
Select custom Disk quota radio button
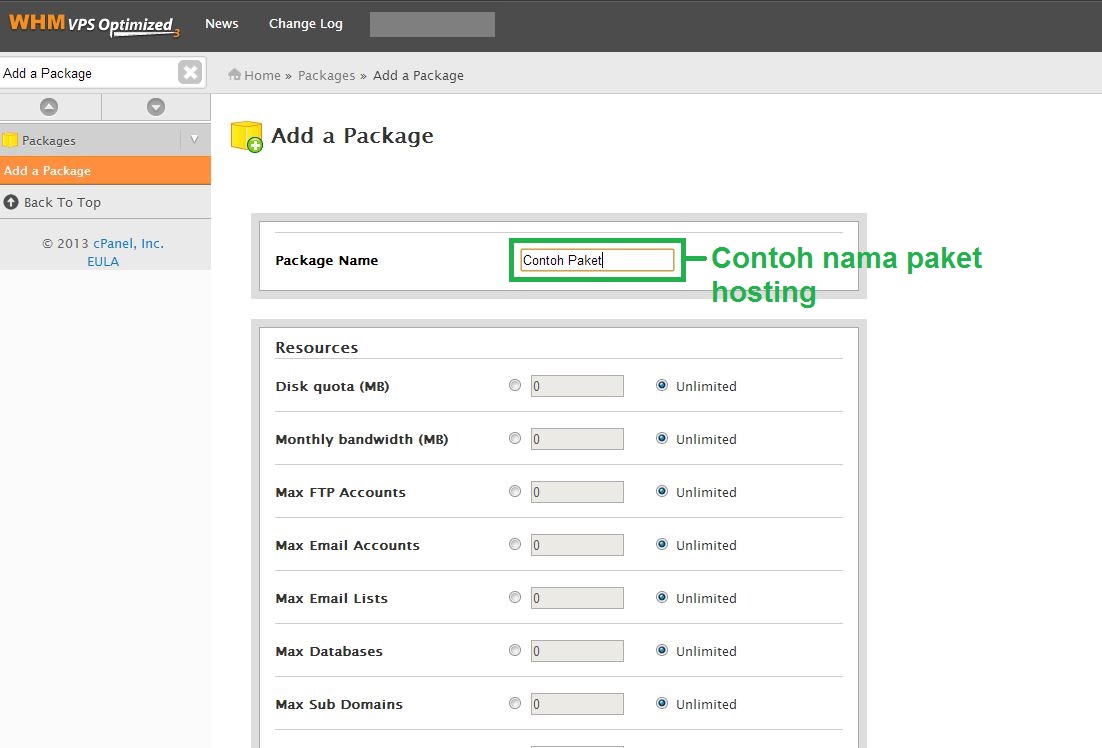[x=515, y=385]
